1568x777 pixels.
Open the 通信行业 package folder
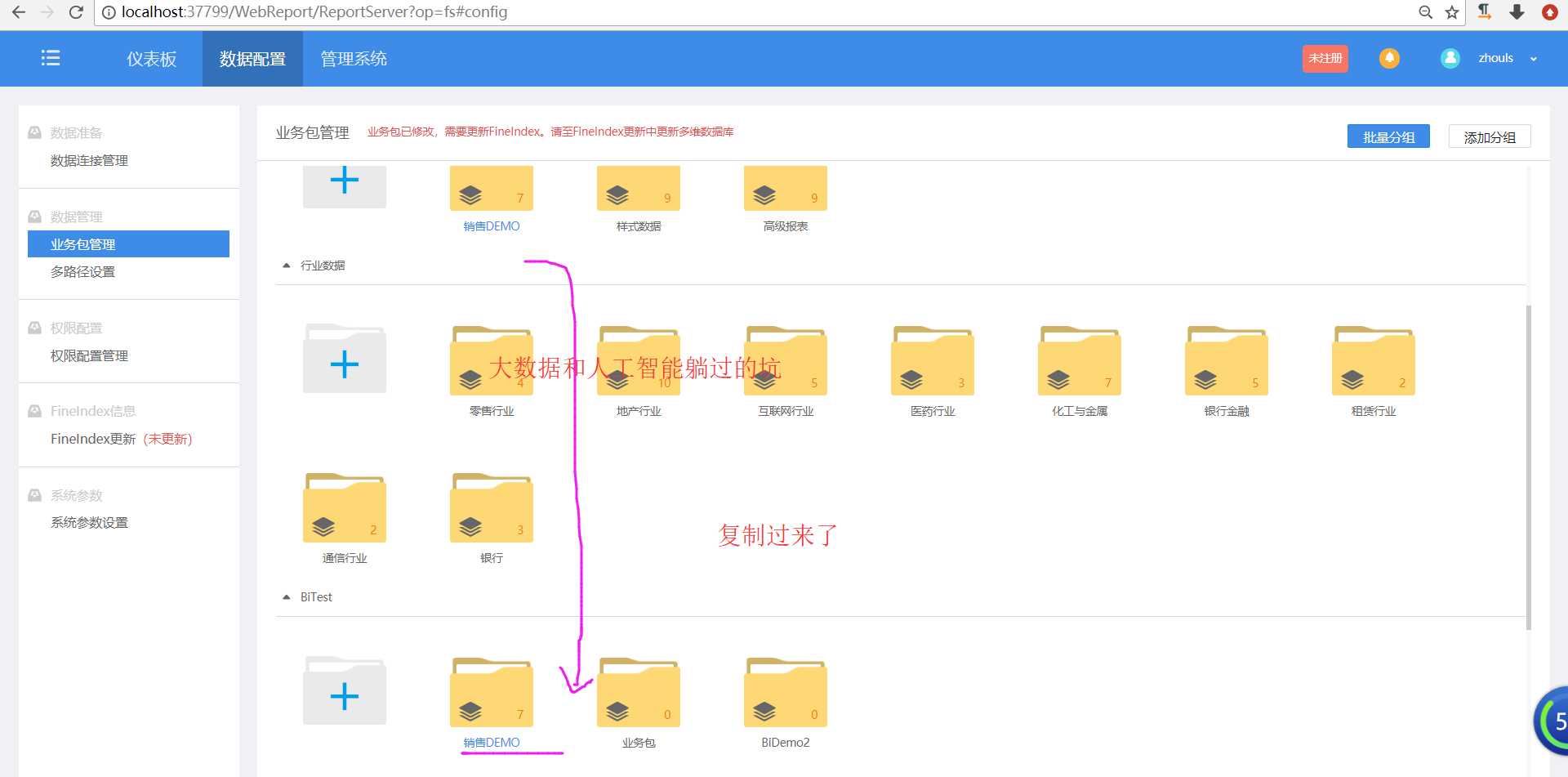[345, 507]
